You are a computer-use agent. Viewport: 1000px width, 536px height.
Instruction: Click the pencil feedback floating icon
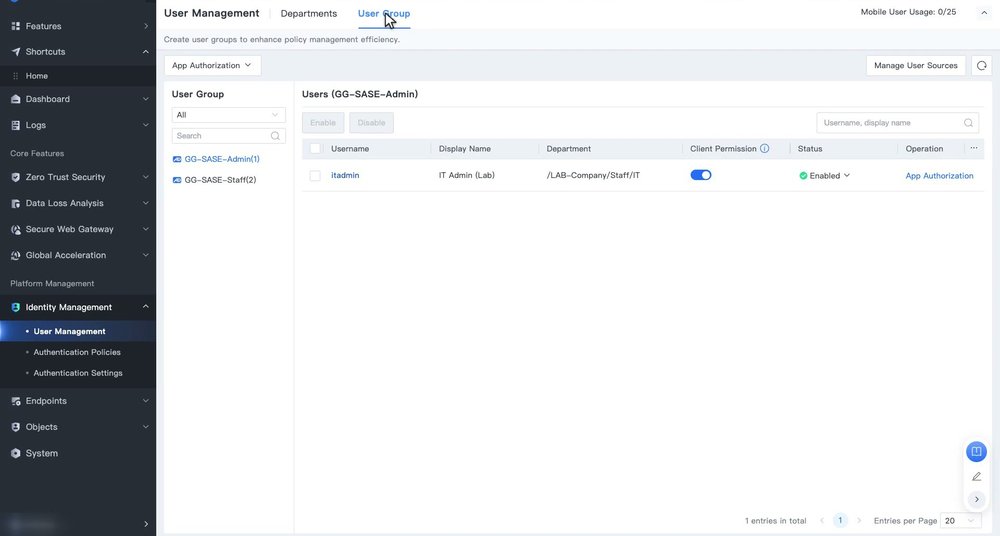click(x=976, y=477)
